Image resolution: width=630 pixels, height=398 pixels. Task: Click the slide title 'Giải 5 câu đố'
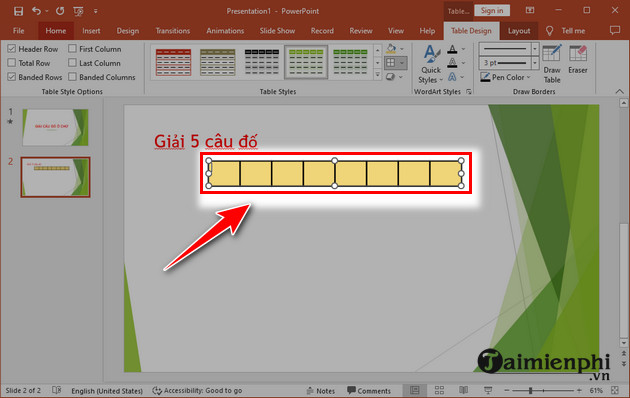(x=206, y=142)
